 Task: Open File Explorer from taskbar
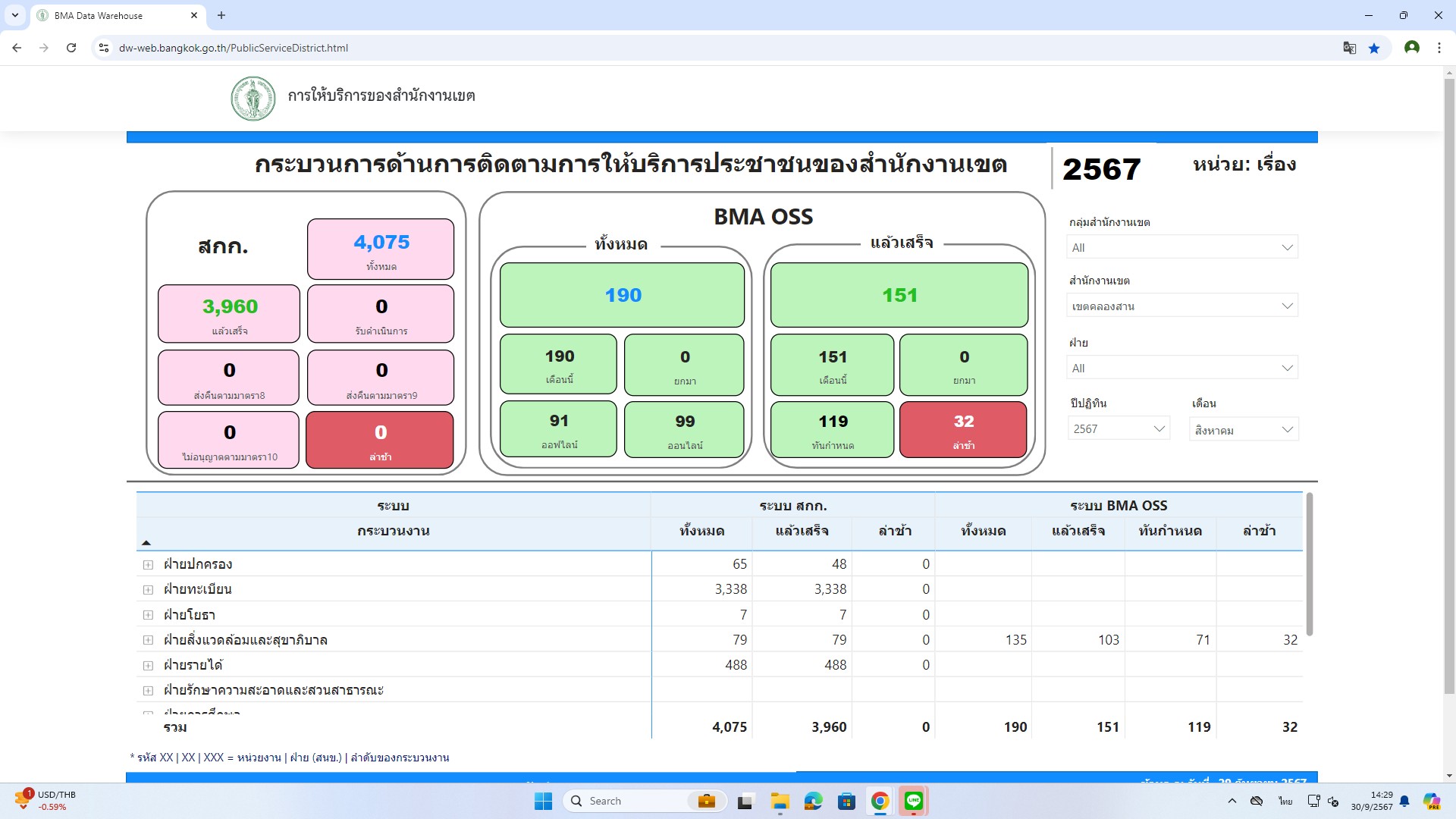click(780, 801)
